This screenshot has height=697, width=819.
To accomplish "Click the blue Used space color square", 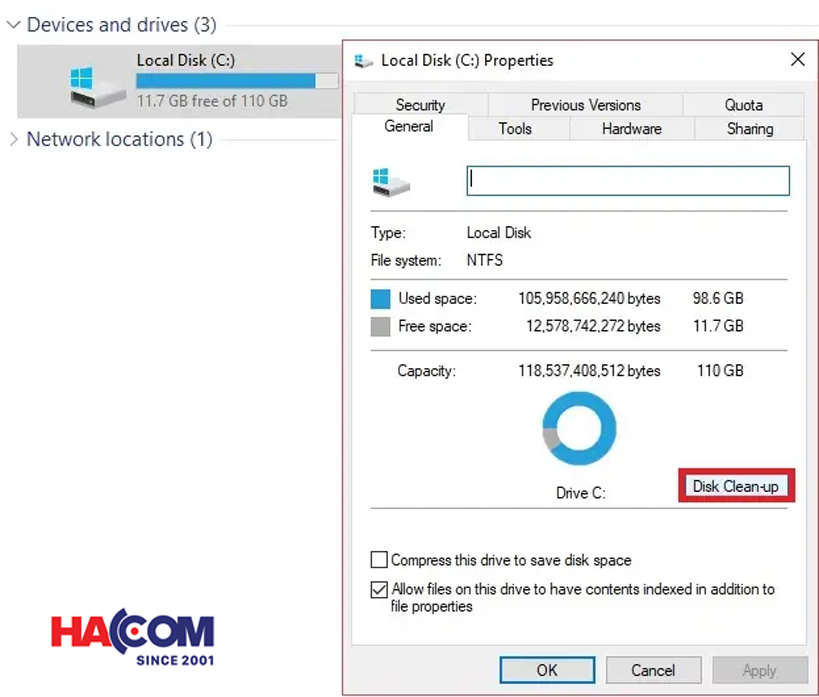I will (380, 298).
